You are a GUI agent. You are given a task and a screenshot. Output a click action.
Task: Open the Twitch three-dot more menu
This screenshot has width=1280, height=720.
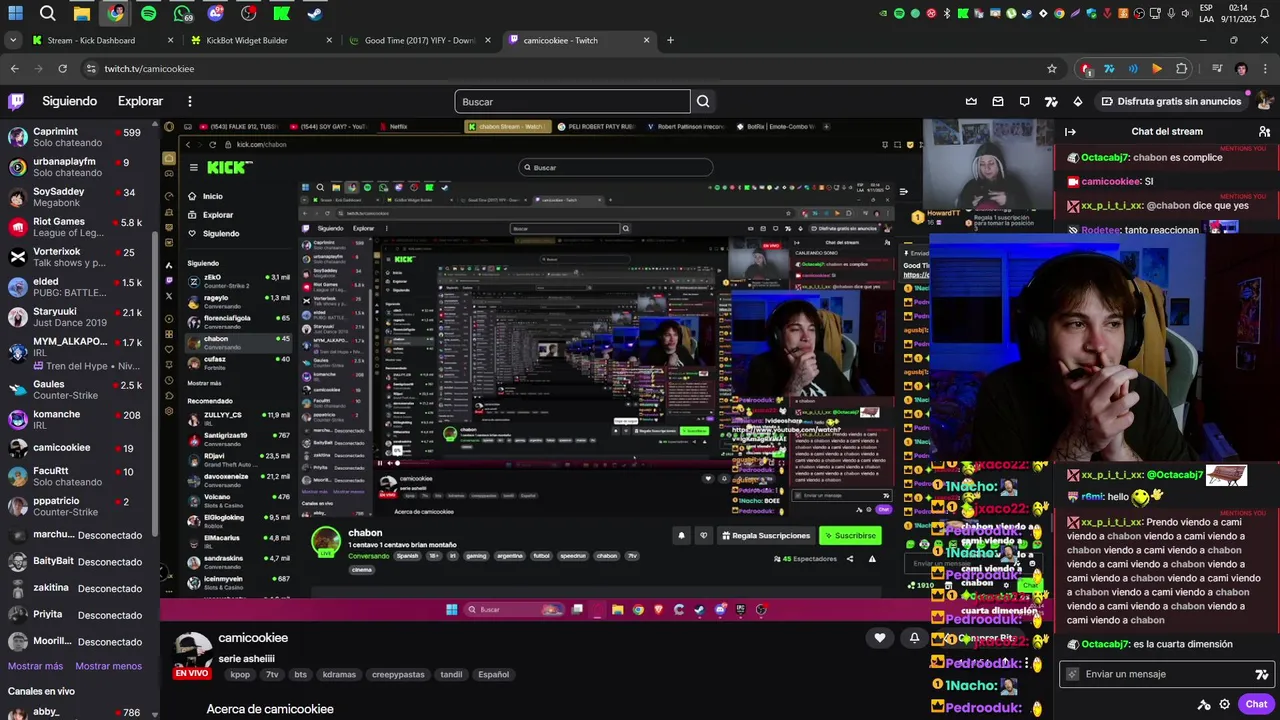coord(189,101)
